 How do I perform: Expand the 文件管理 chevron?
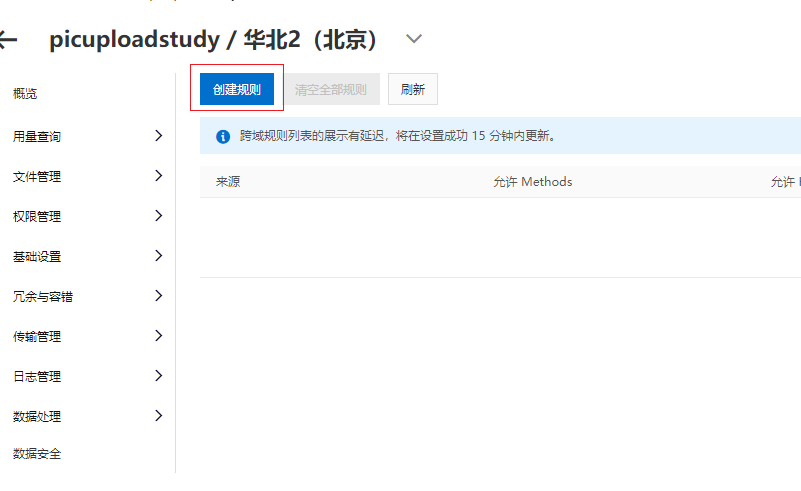(x=158, y=175)
